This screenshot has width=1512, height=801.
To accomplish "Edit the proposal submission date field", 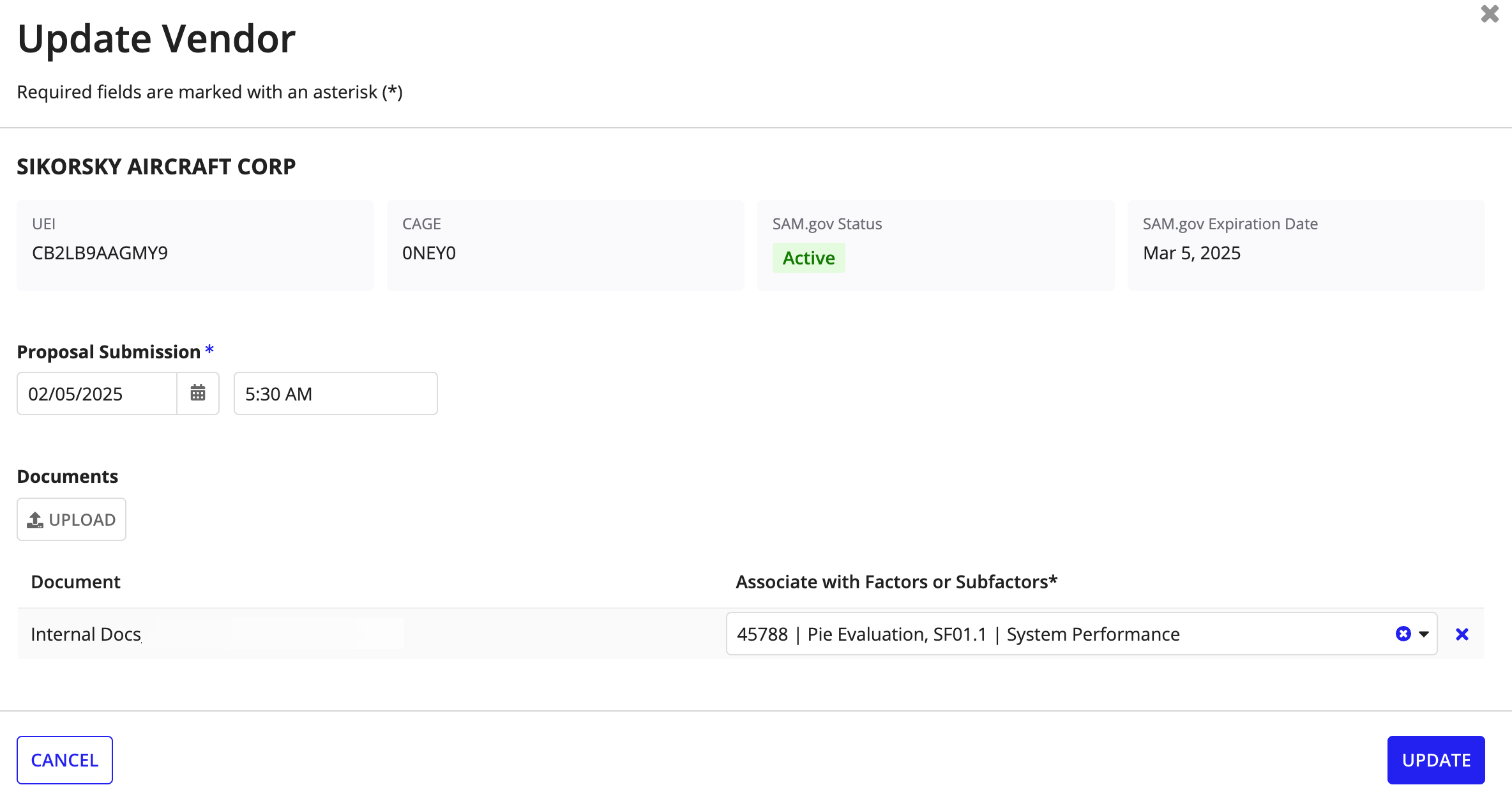I will pyautogui.click(x=97, y=393).
